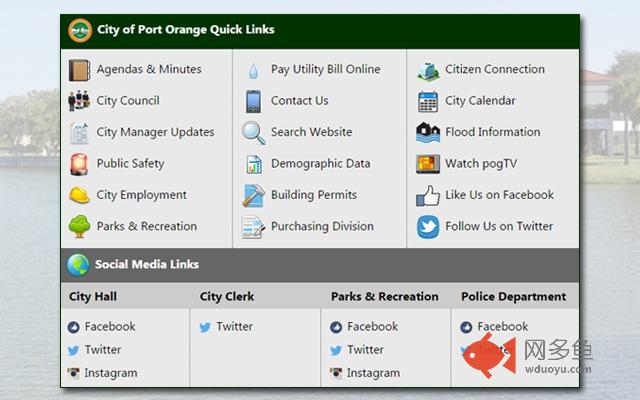Viewport: 640px width, 400px height.
Task: Click the Citizen Connection building icon
Action: pos(428,71)
